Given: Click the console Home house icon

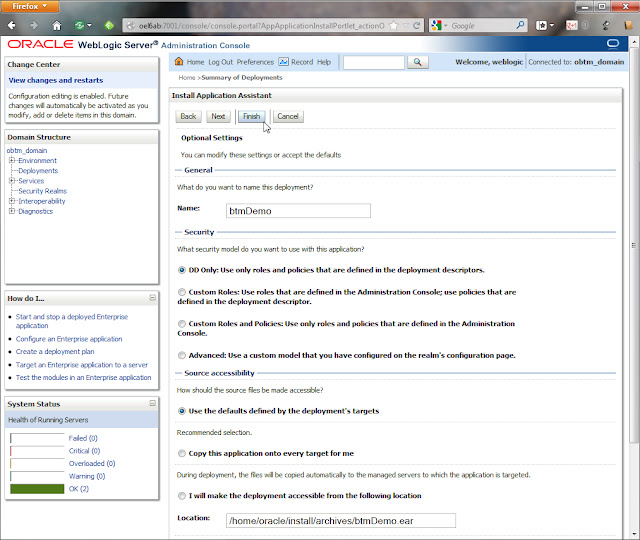Looking at the screenshot, I should click(x=179, y=62).
